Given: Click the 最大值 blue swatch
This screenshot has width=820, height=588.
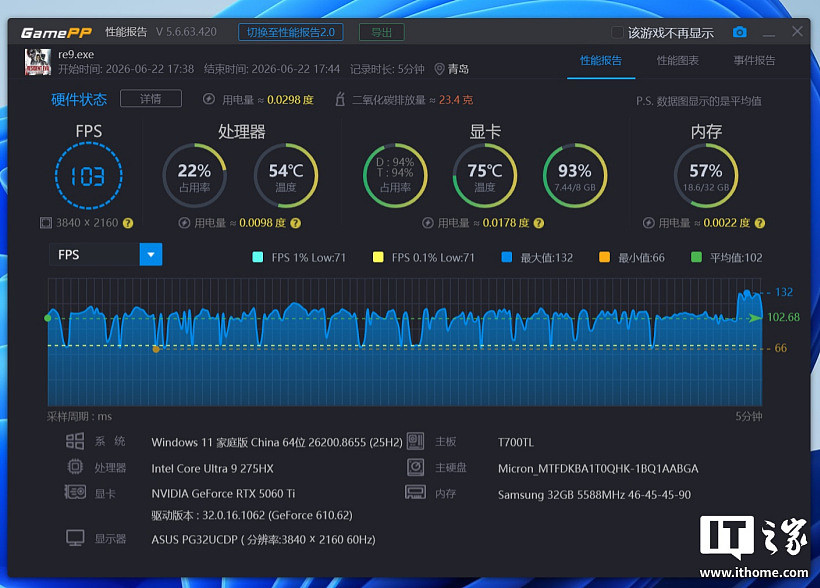Looking at the screenshot, I should (506, 257).
